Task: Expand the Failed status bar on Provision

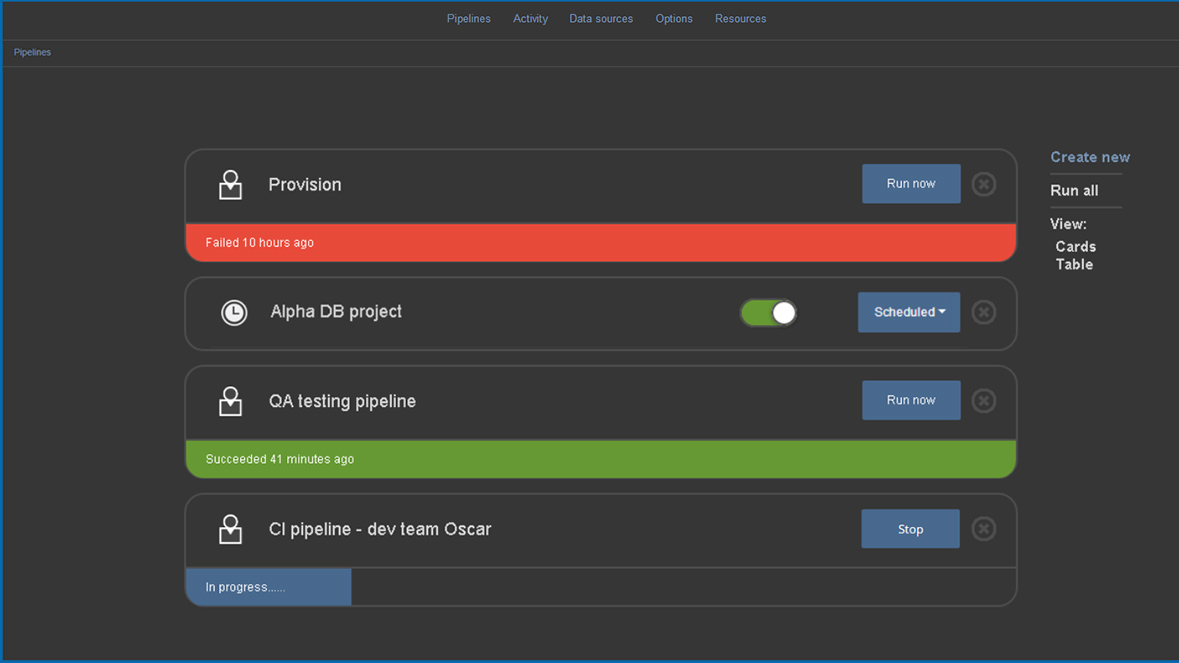Action: tap(600, 242)
